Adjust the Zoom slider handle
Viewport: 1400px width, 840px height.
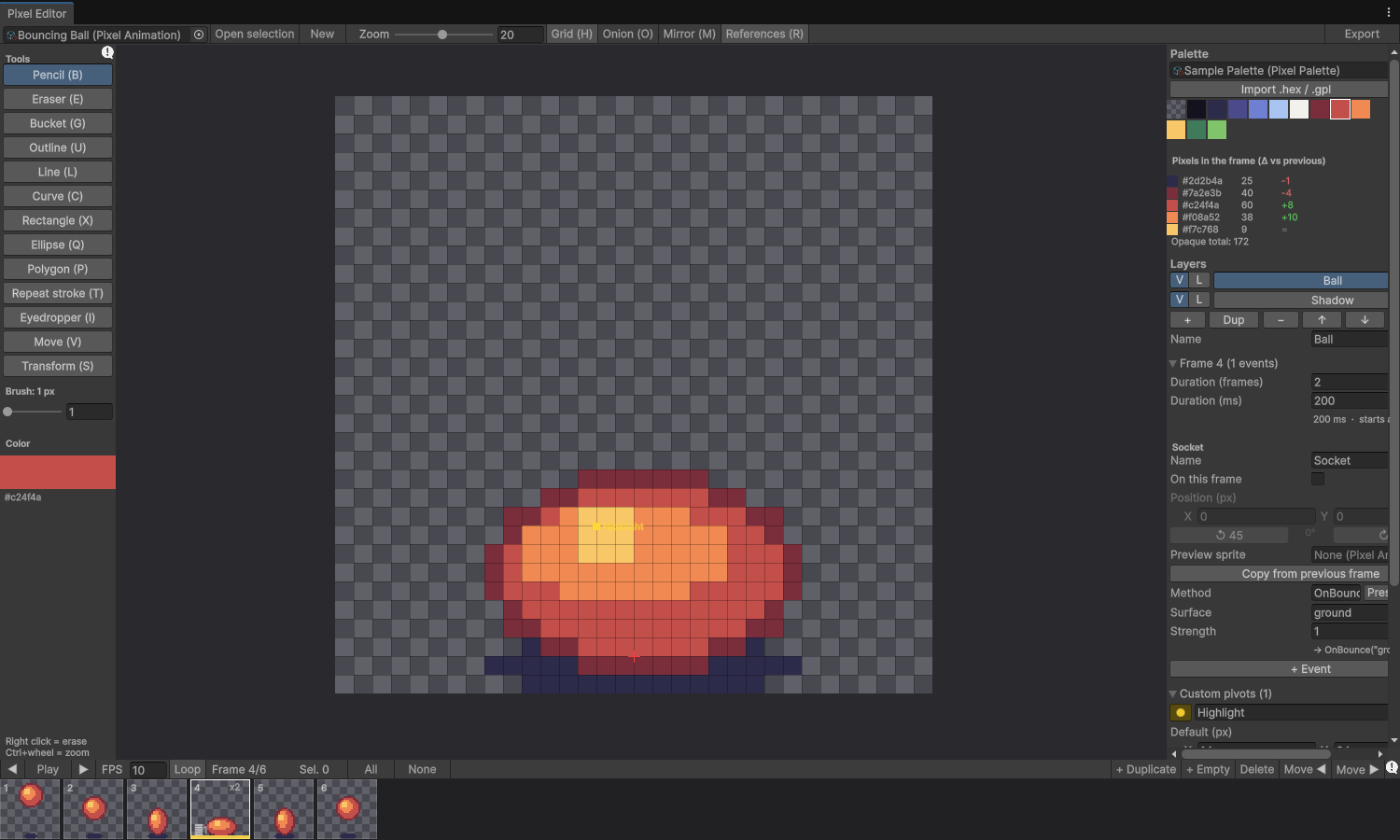tap(442, 35)
